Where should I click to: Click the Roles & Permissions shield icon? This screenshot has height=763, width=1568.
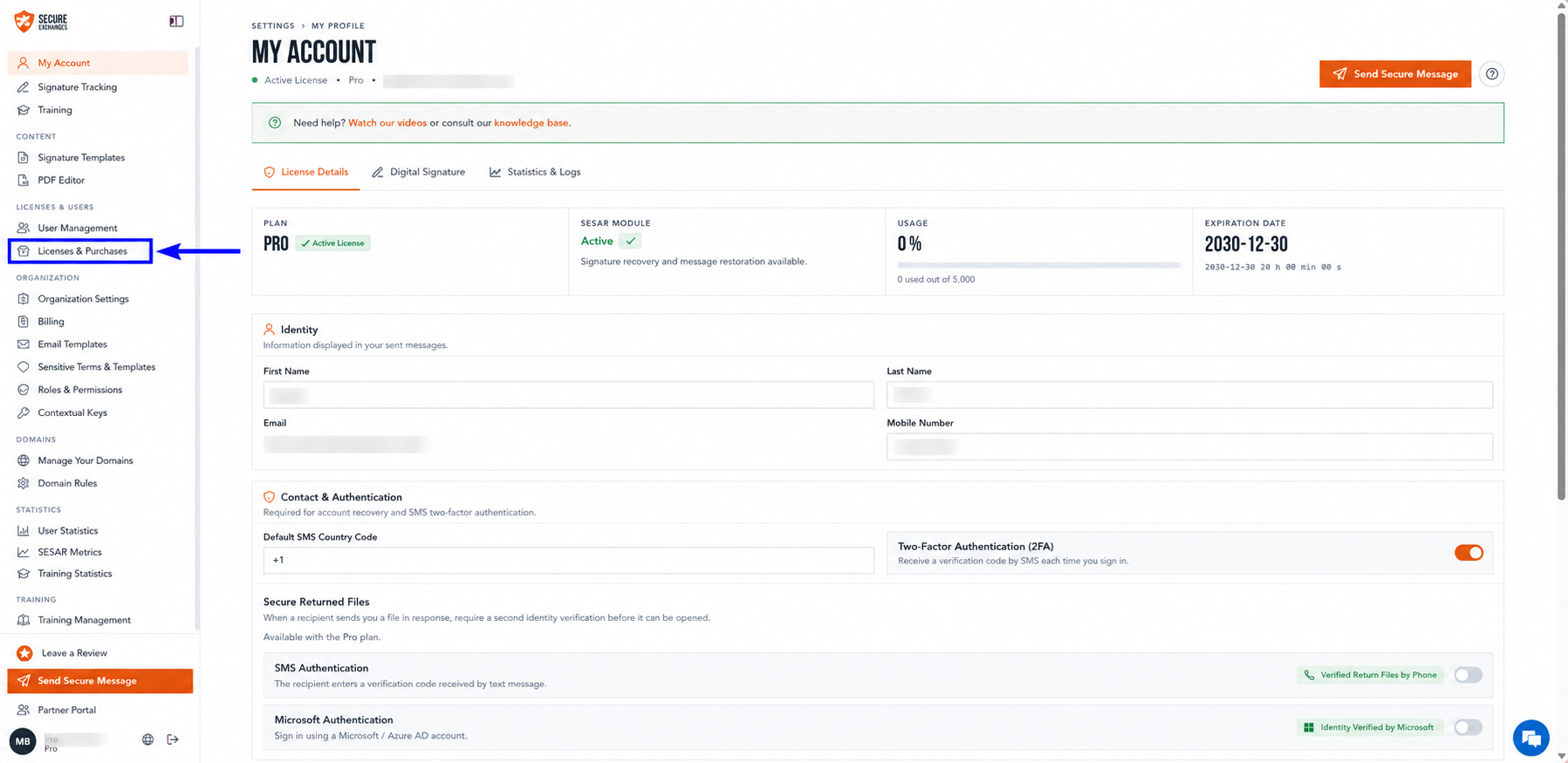(24, 390)
